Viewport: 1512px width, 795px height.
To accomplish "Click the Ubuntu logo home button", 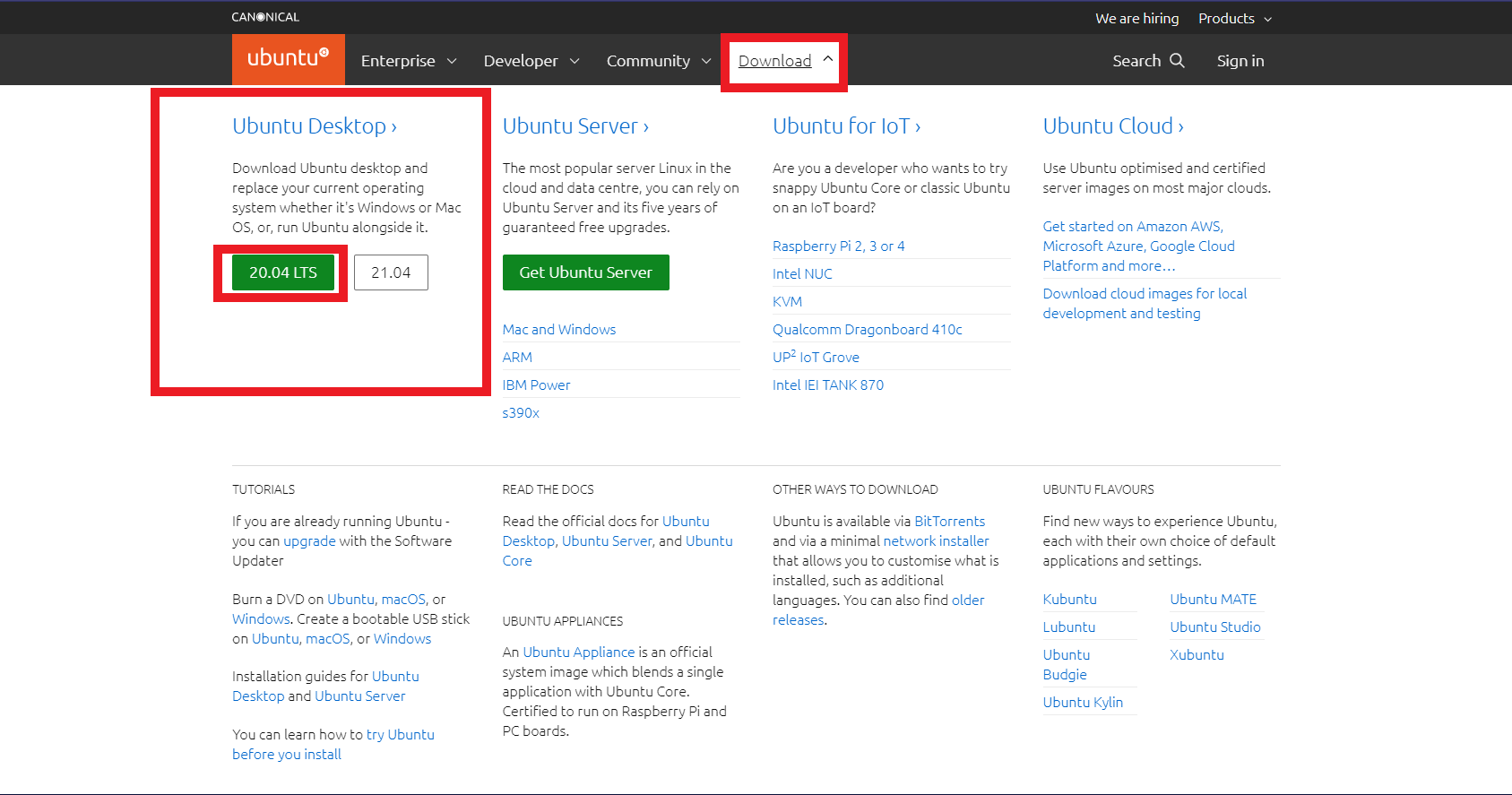I will click(288, 59).
